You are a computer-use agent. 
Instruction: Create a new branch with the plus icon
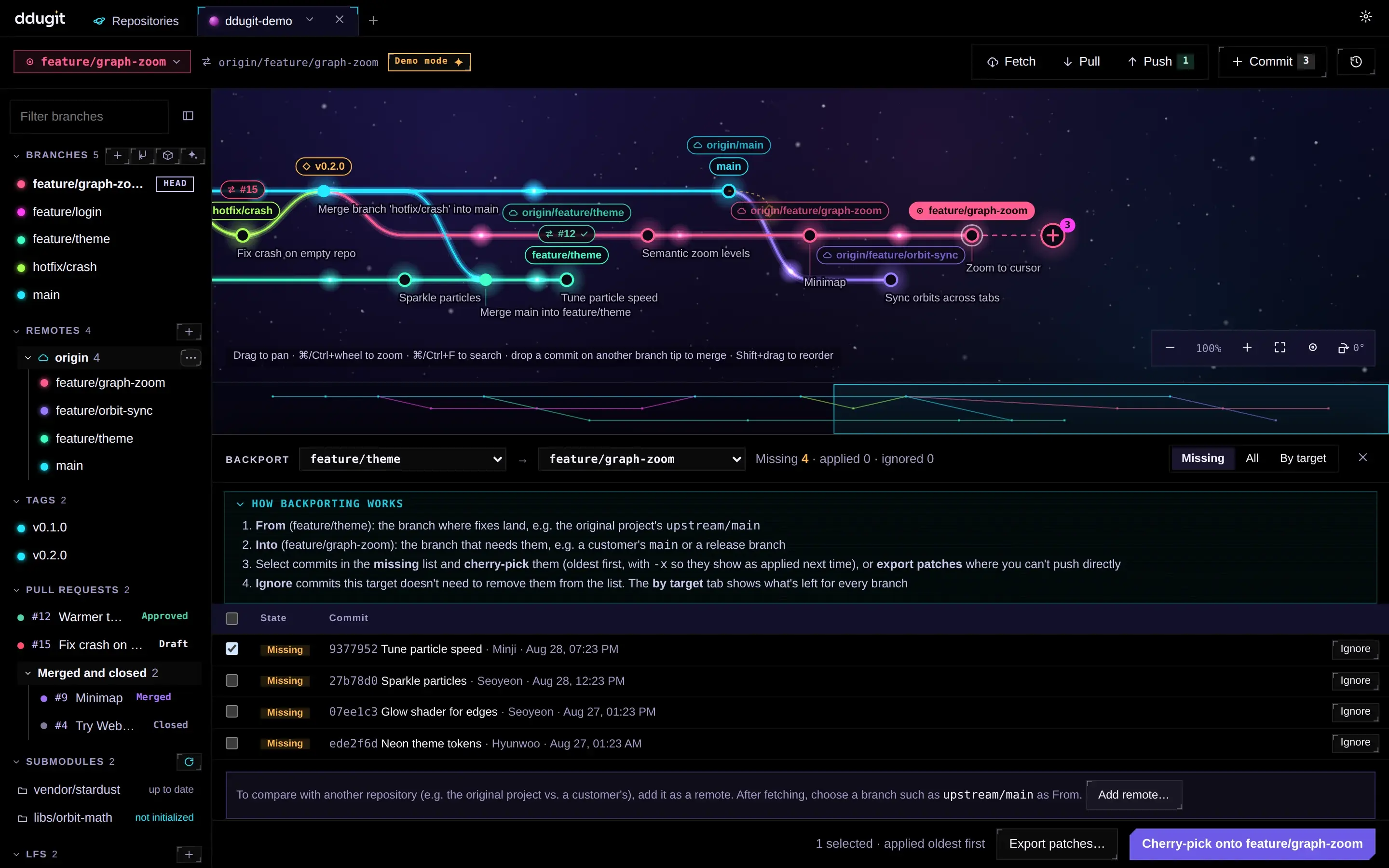pos(118,155)
